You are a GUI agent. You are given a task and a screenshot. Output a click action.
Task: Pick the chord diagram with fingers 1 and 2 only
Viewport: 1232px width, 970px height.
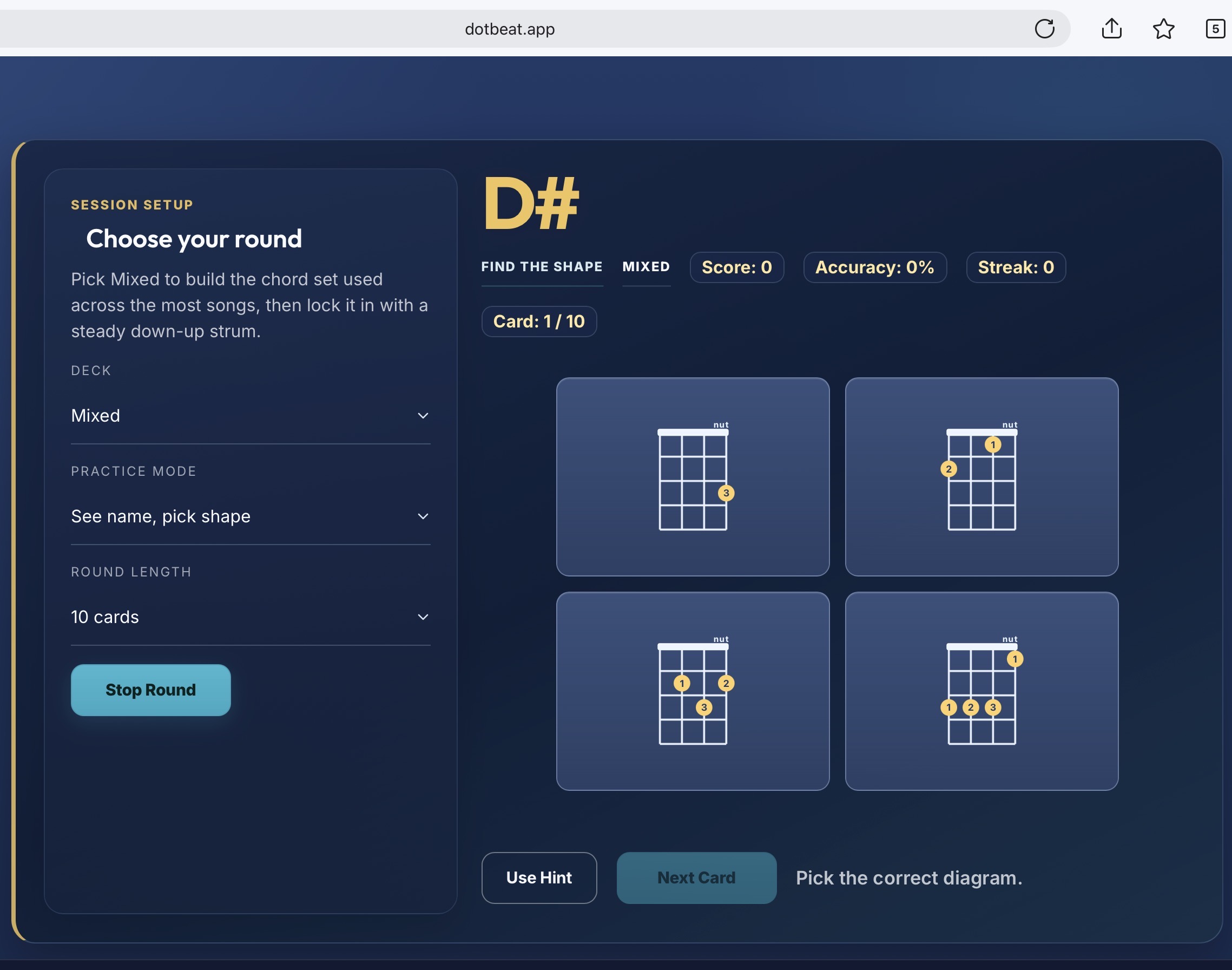coord(981,476)
